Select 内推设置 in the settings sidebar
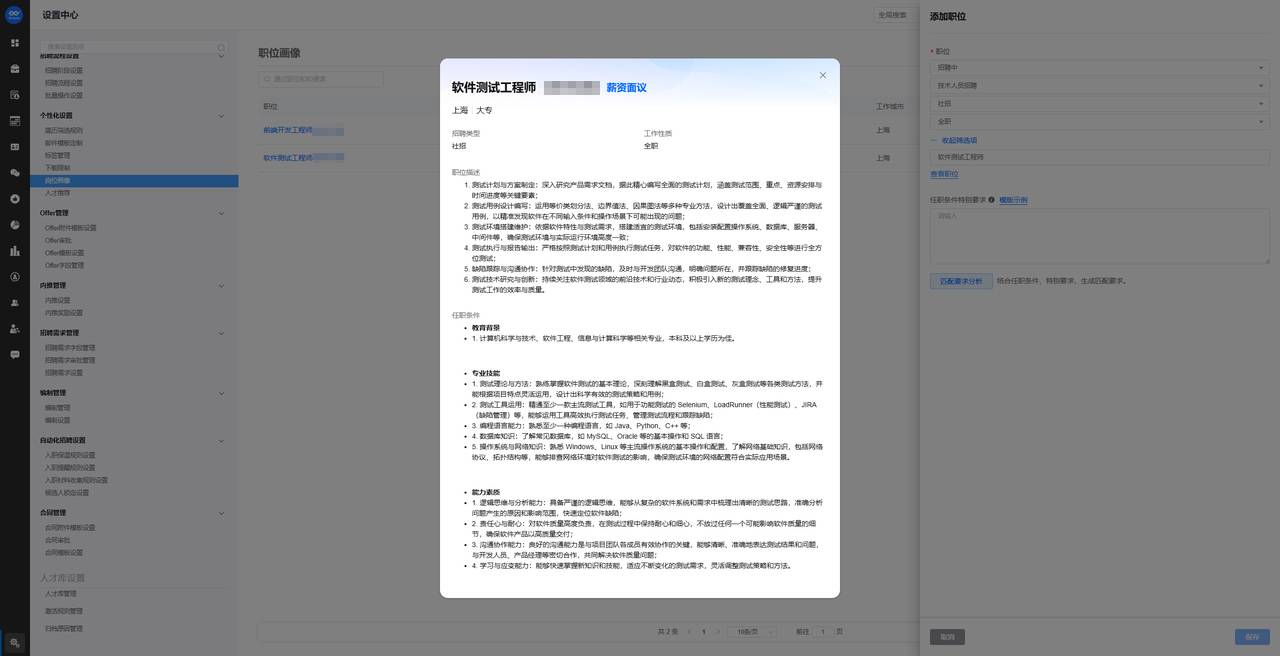 pos(57,300)
